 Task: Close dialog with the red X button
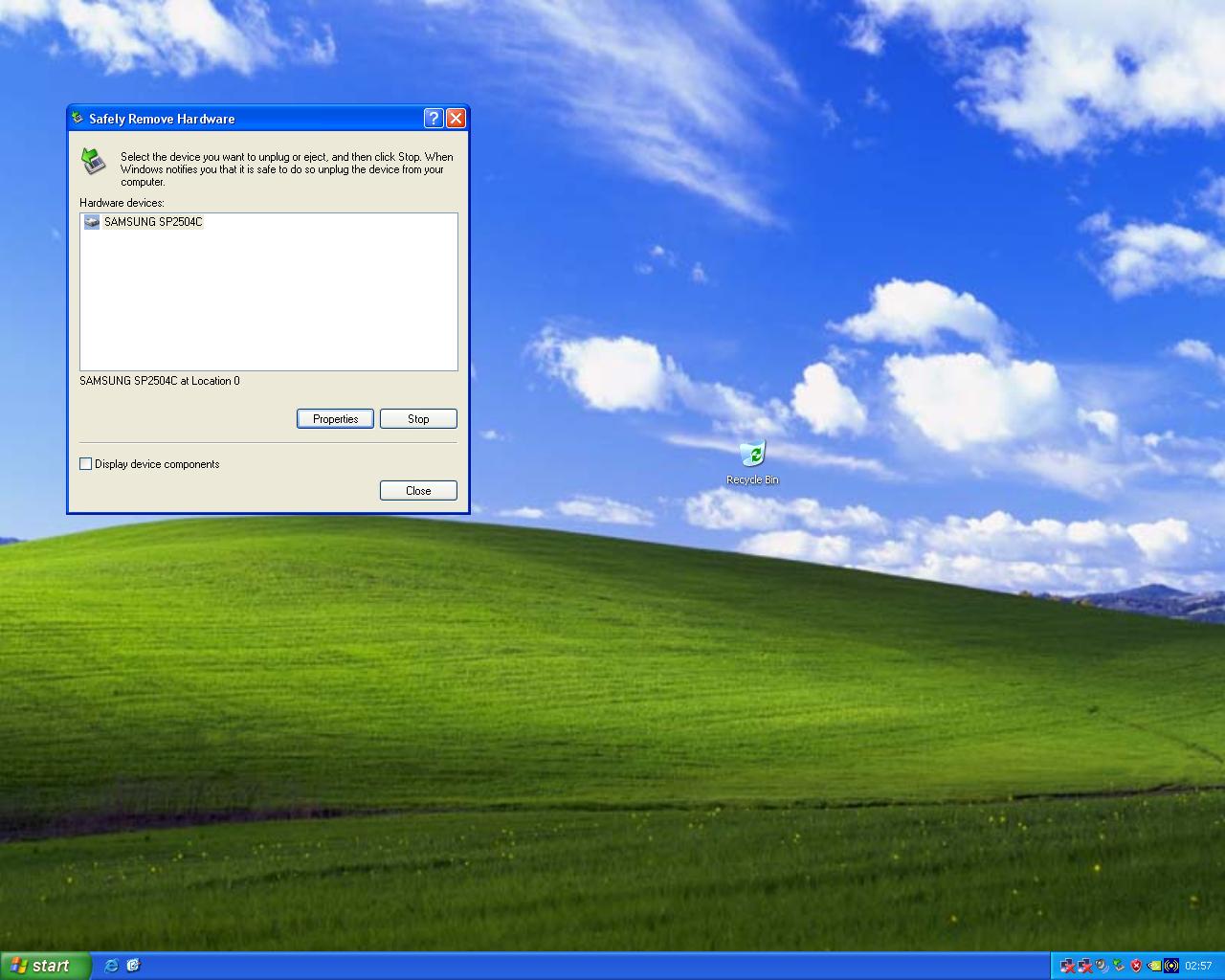click(457, 118)
